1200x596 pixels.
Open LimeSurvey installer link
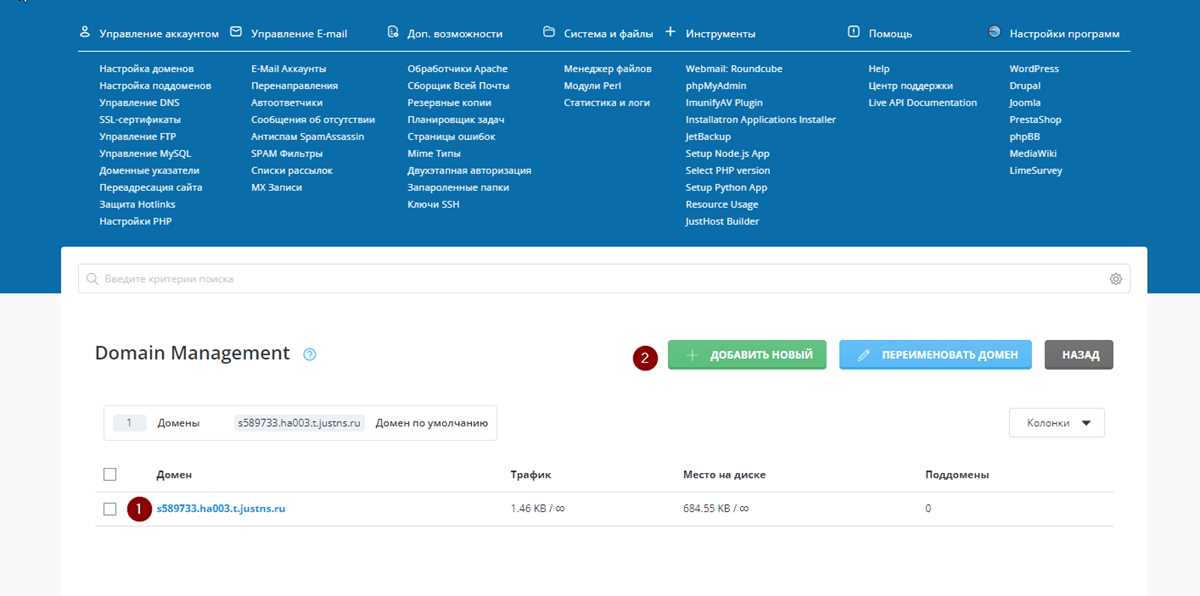tap(1037, 171)
